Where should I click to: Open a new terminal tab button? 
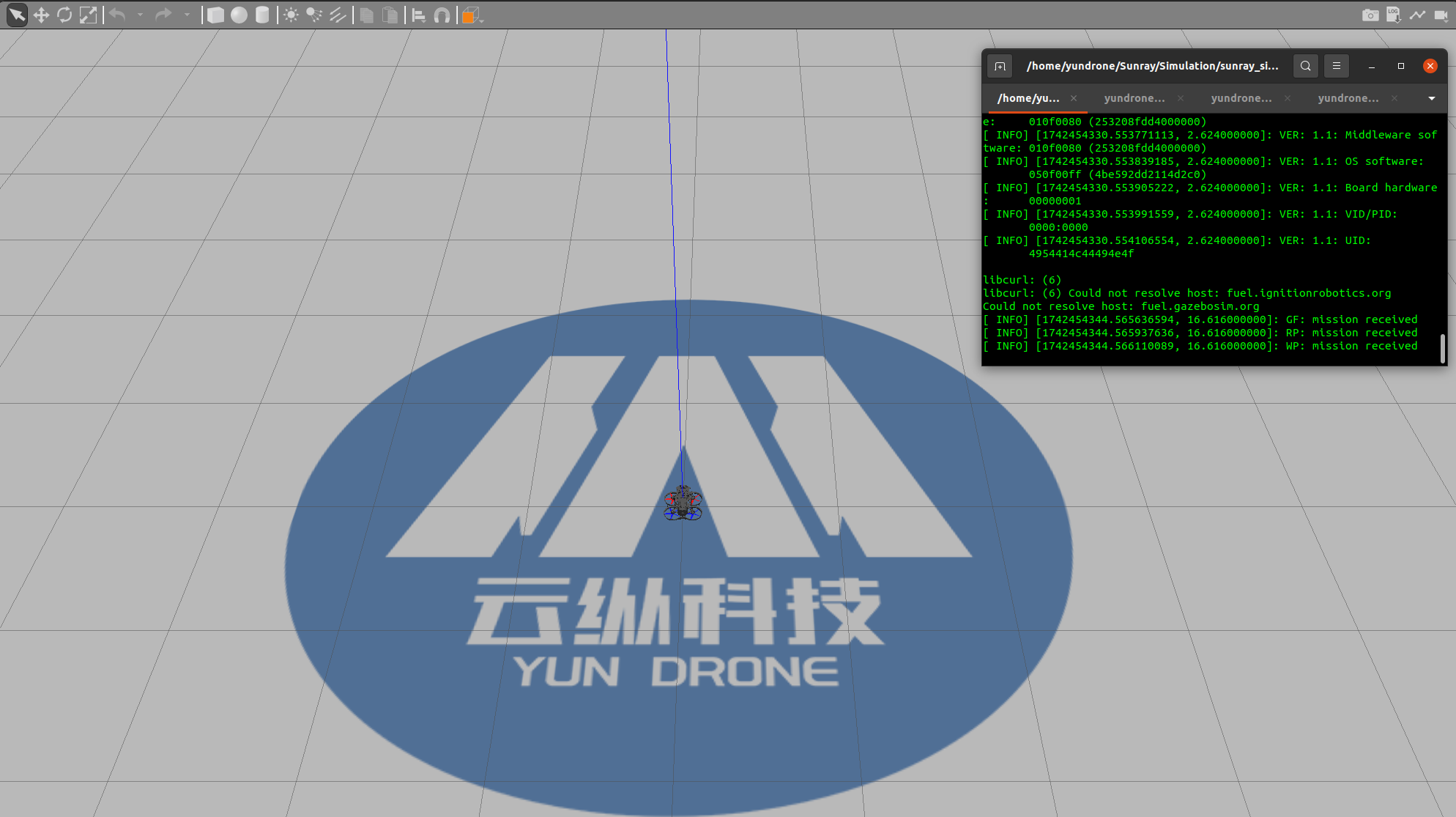pyautogui.click(x=1000, y=66)
